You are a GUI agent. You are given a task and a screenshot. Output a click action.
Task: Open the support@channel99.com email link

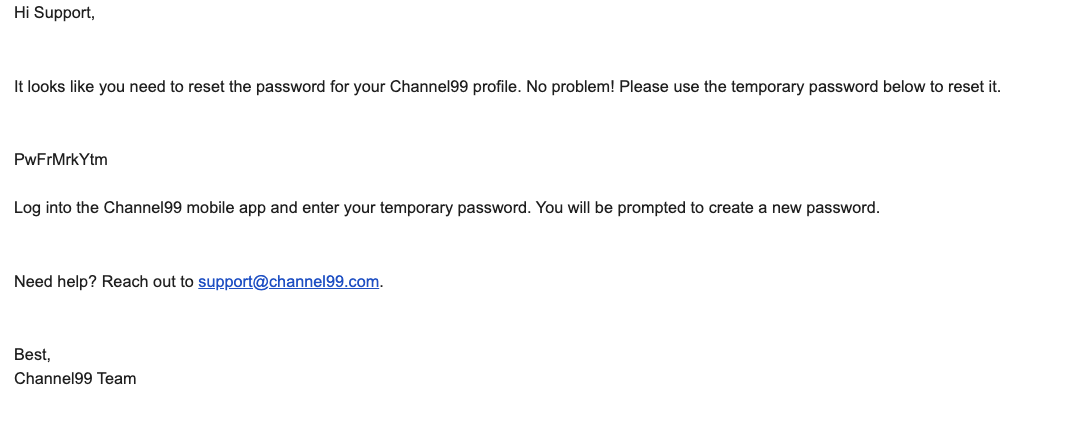point(288,282)
